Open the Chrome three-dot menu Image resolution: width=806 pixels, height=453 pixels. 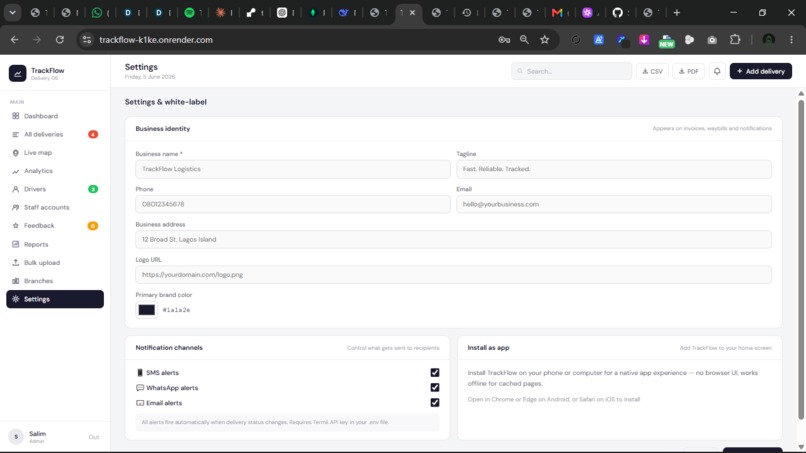pyautogui.click(x=792, y=40)
